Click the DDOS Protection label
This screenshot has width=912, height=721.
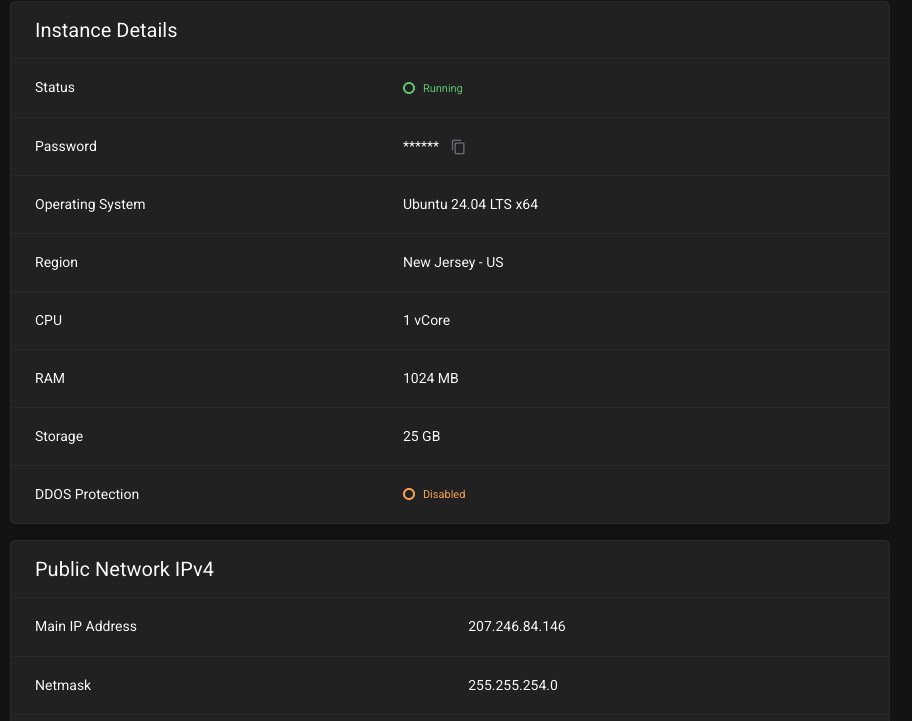[x=87, y=494]
